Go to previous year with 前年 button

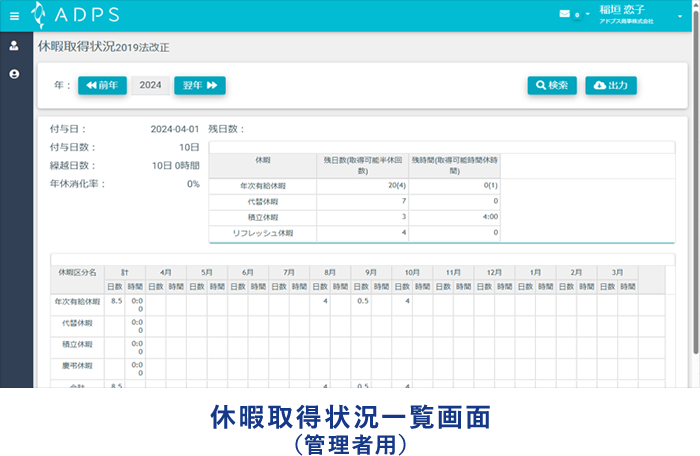pos(102,86)
